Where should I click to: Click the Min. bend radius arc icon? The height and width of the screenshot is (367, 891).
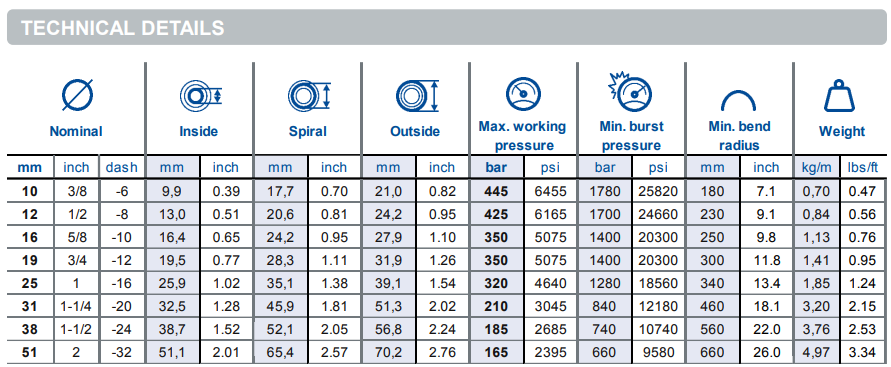[738, 101]
